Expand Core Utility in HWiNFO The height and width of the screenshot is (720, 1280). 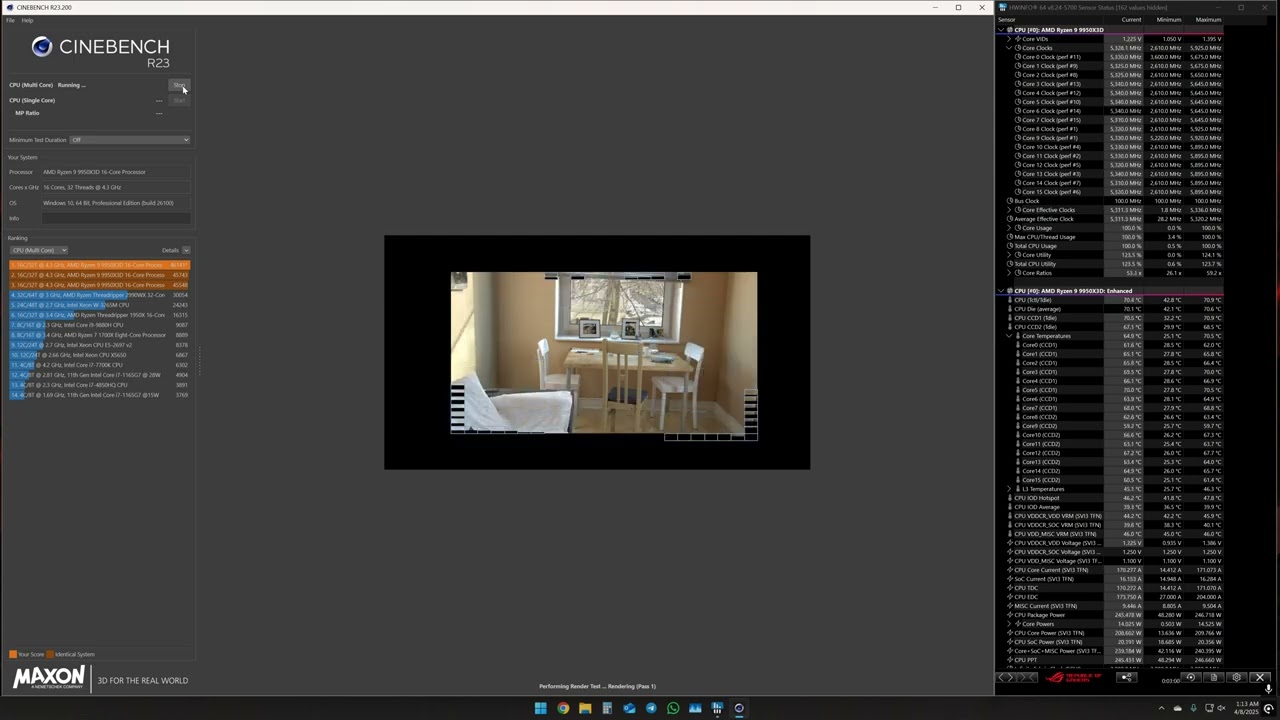(1010, 255)
